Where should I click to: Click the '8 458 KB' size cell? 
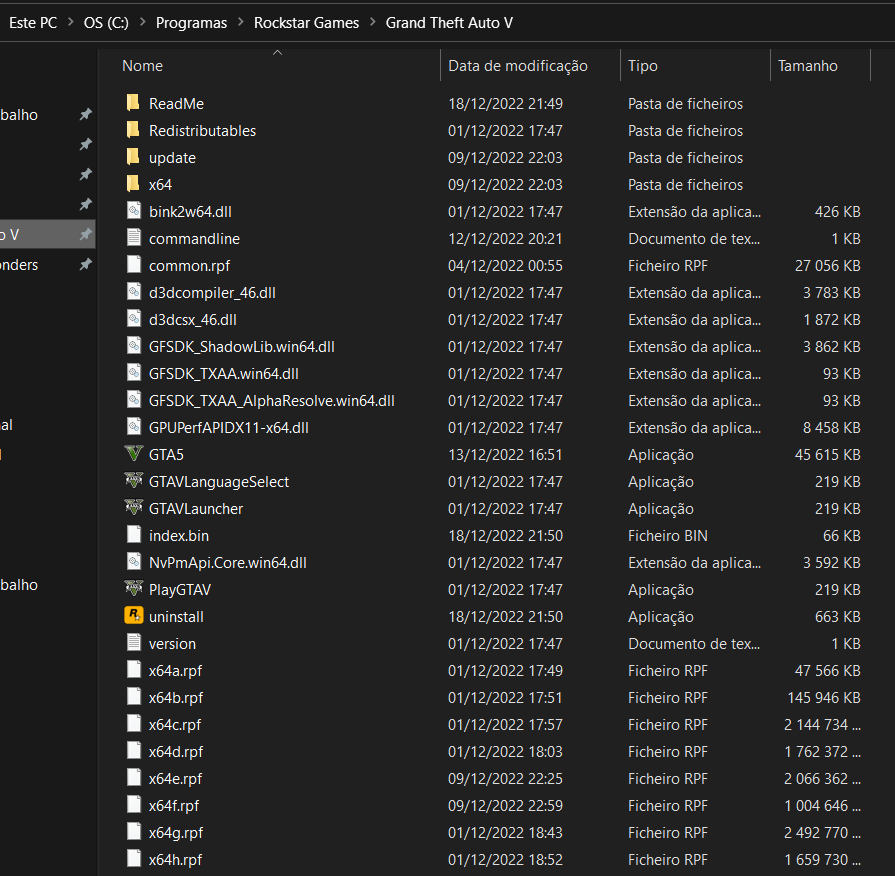click(x=832, y=427)
